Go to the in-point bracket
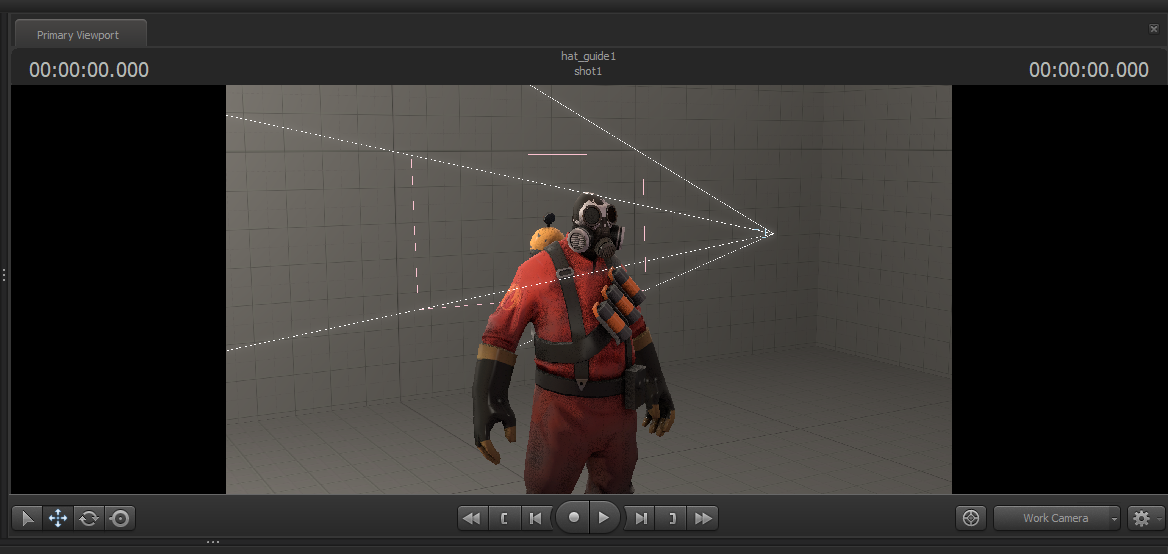 (x=504, y=518)
